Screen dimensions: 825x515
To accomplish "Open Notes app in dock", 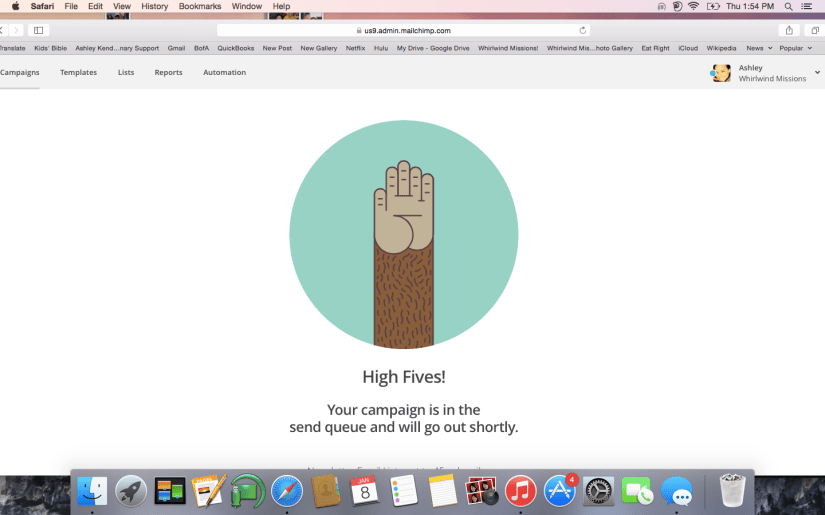I will click(x=442, y=491).
